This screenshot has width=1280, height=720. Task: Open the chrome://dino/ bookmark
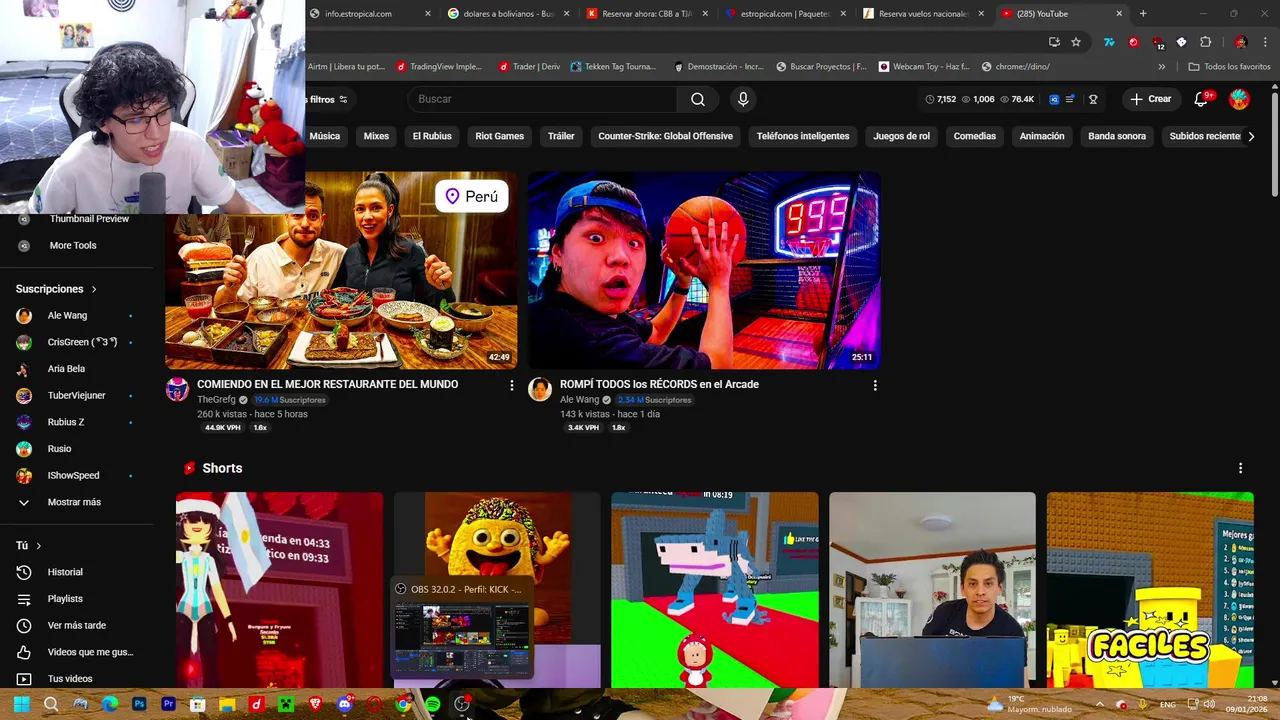coord(1016,67)
